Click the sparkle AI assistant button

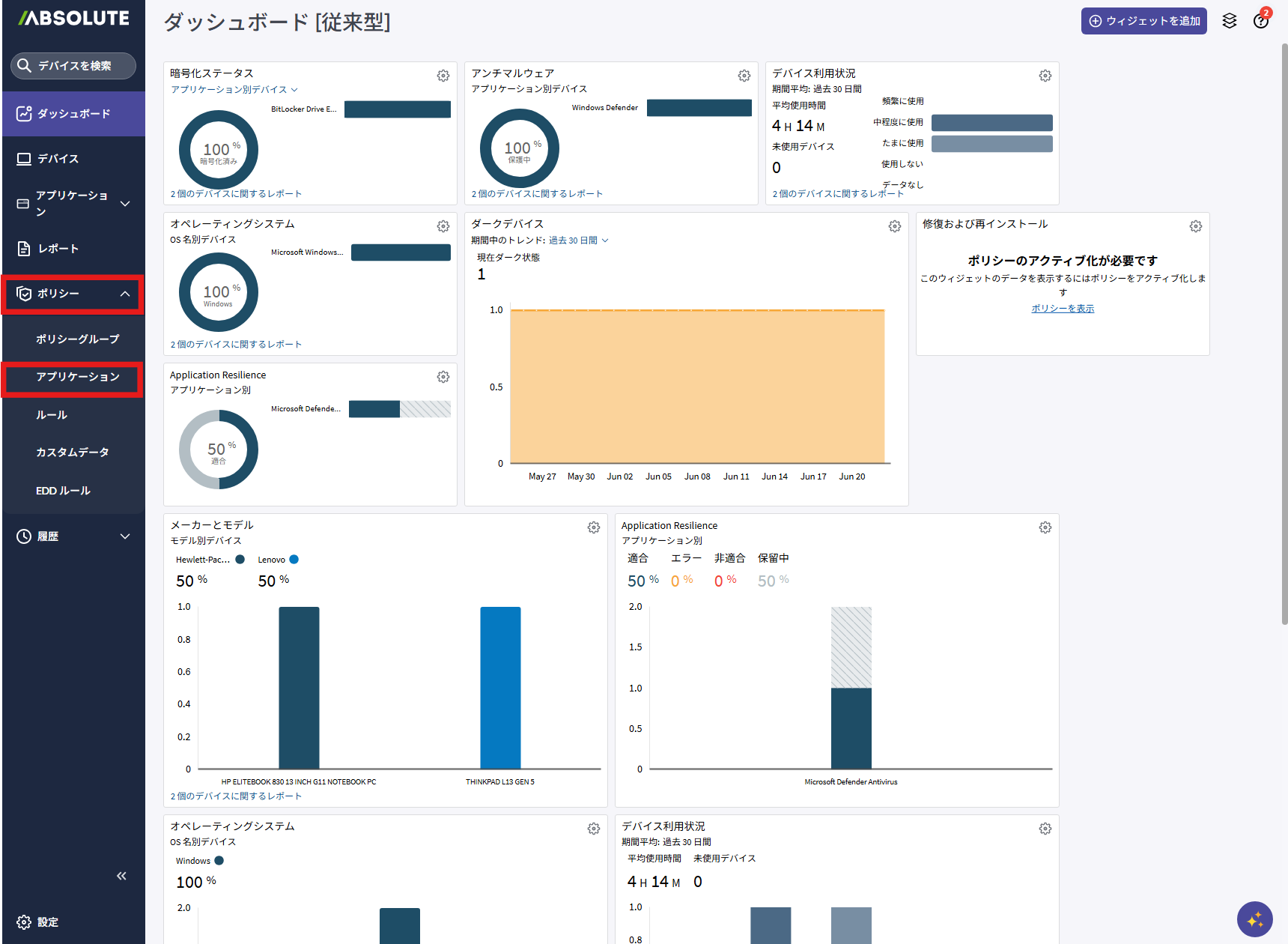click(x=1255, y=919)
